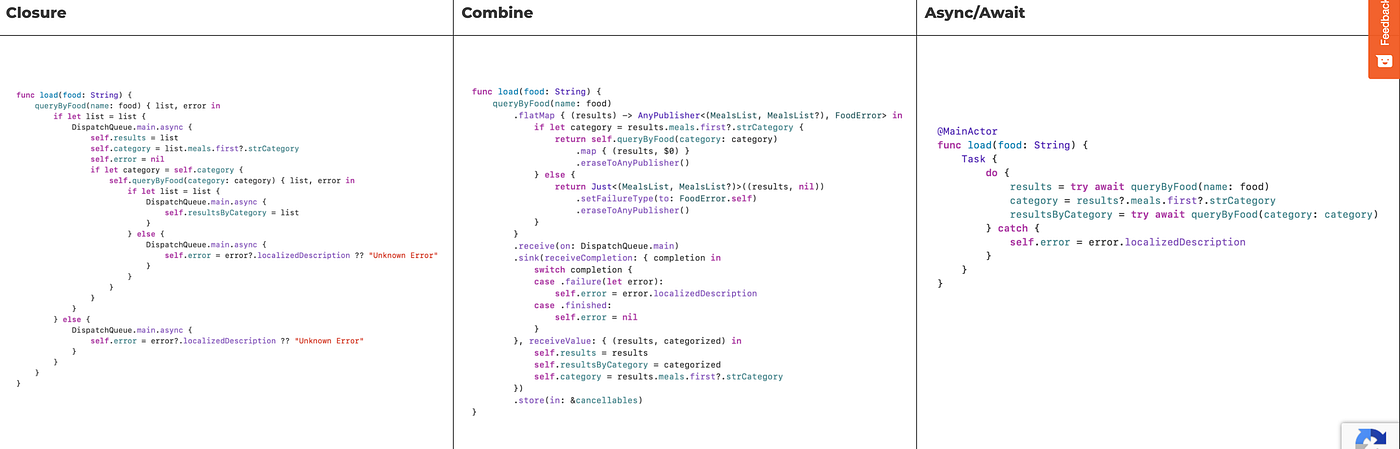Click "if let category = self.category {" line
This screenshot has width=1400, height=449.
point(167,170)
